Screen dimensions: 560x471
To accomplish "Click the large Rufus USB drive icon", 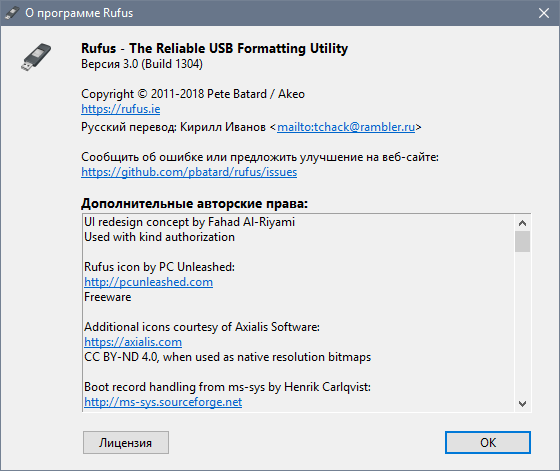I will click(x=36, y=57).
